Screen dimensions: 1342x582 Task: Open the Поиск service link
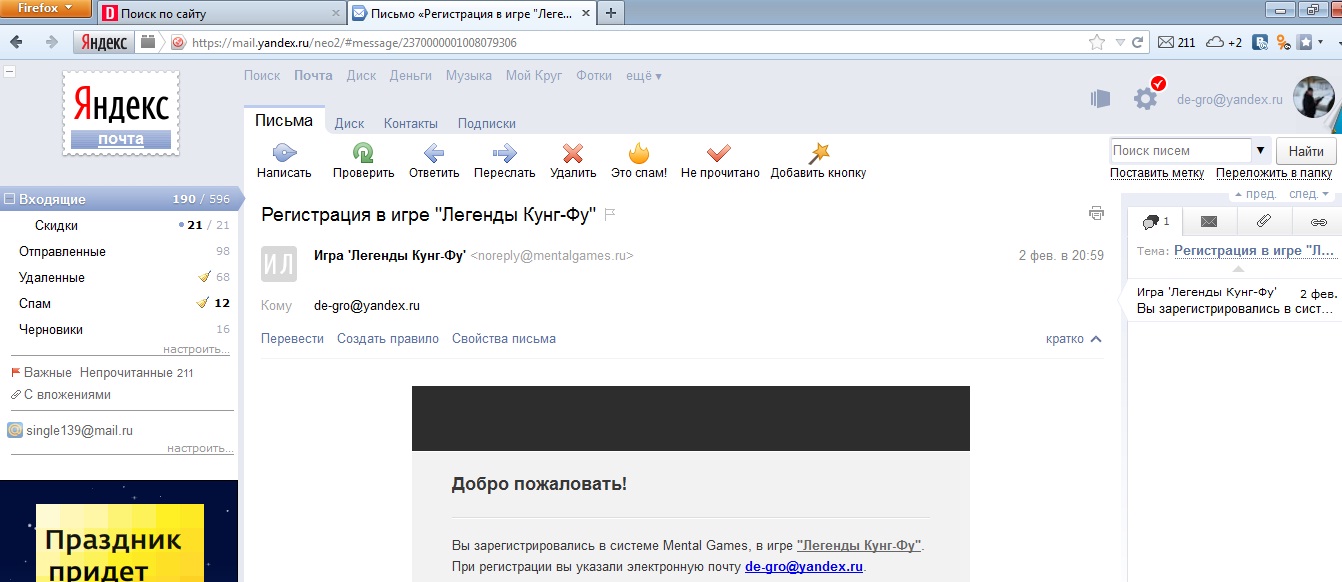click(262, 75)
